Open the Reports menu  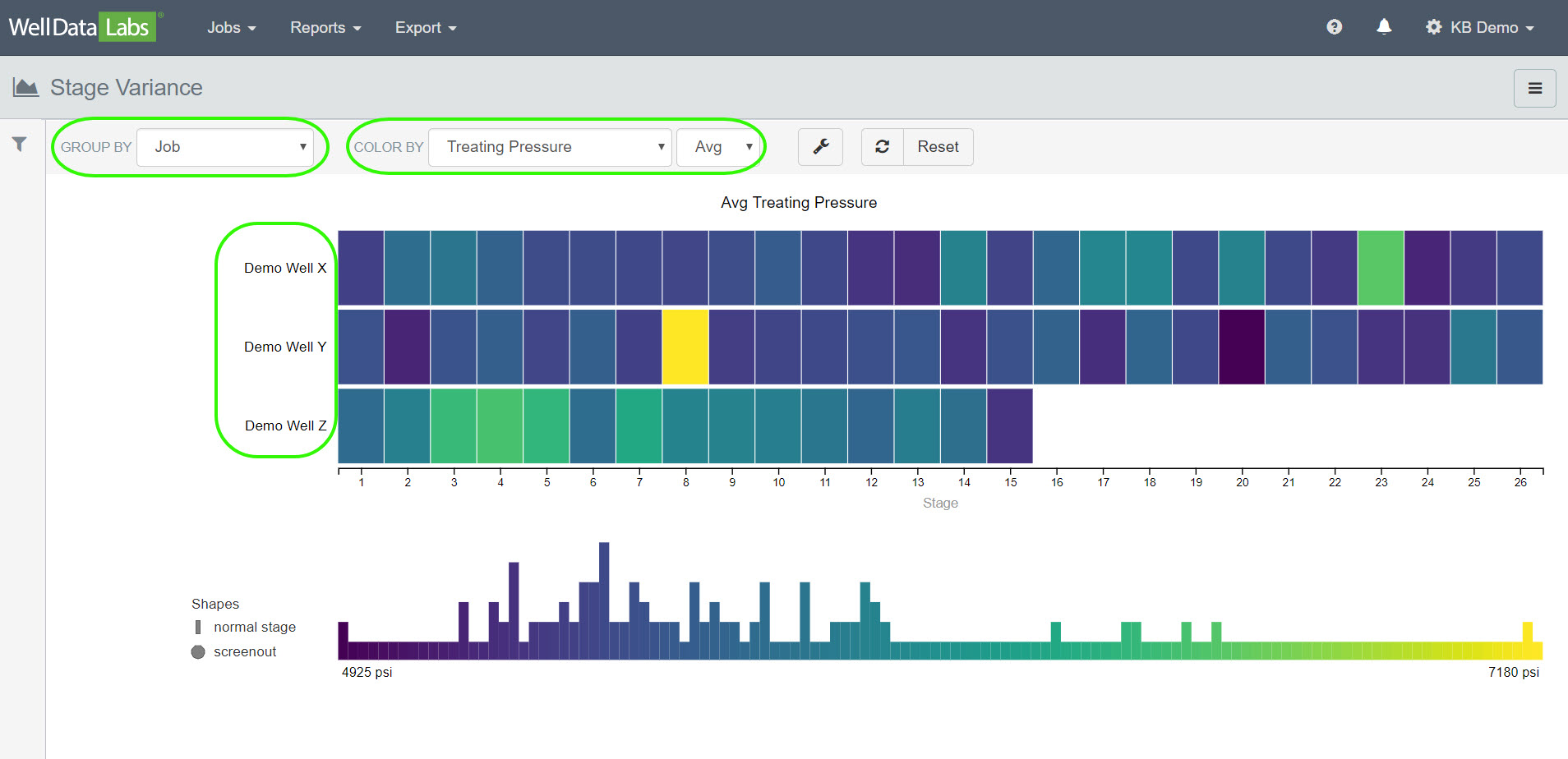(325, 28)
